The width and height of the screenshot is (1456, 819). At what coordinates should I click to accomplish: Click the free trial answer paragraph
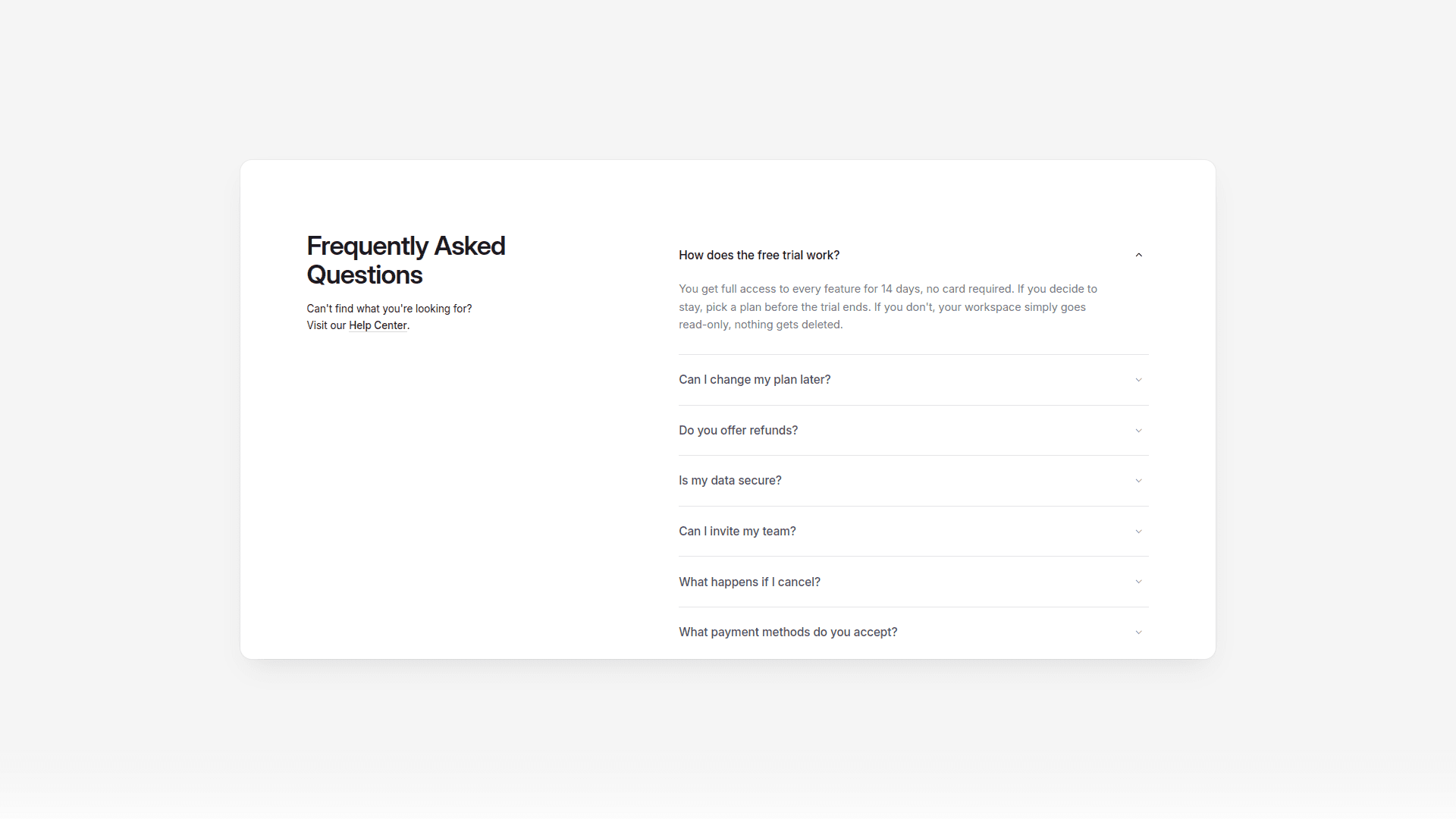click(x=888, y=306)
